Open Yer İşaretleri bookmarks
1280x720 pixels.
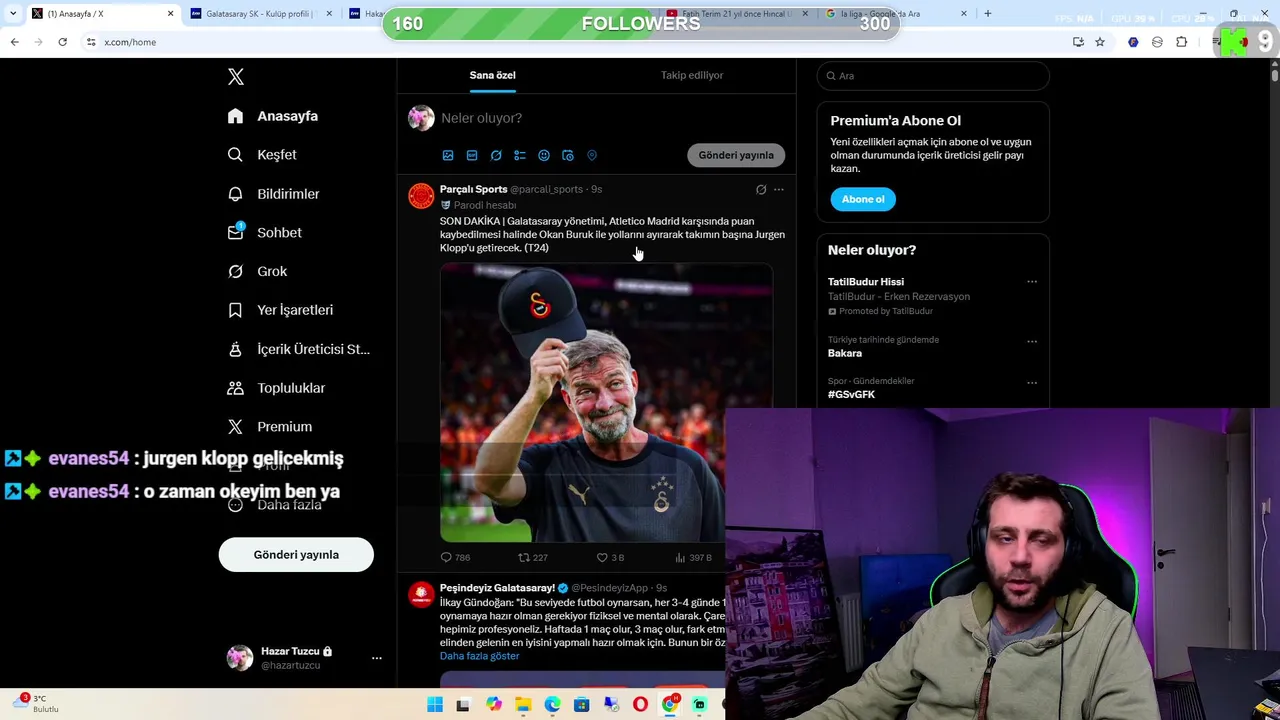click(280, 310)
